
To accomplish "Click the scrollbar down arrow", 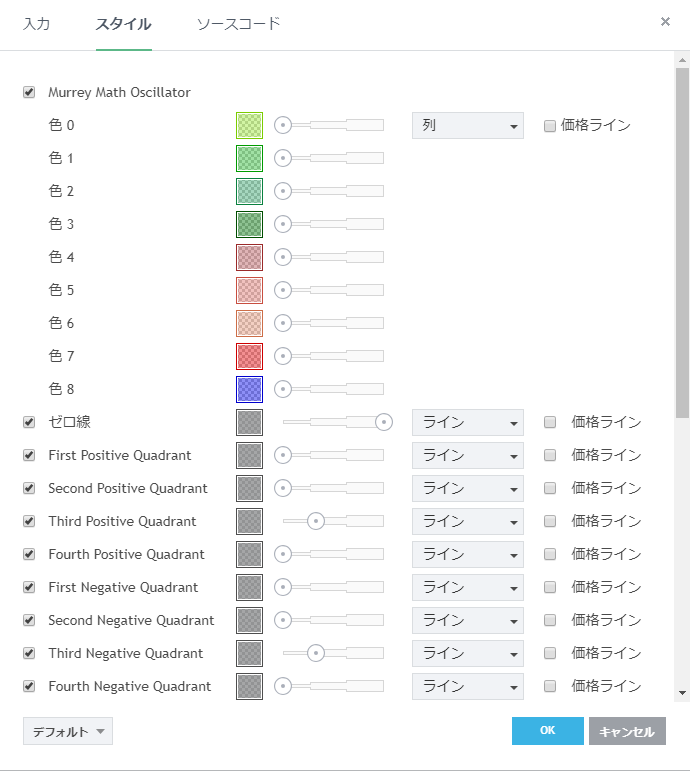I will click(682, 692).
